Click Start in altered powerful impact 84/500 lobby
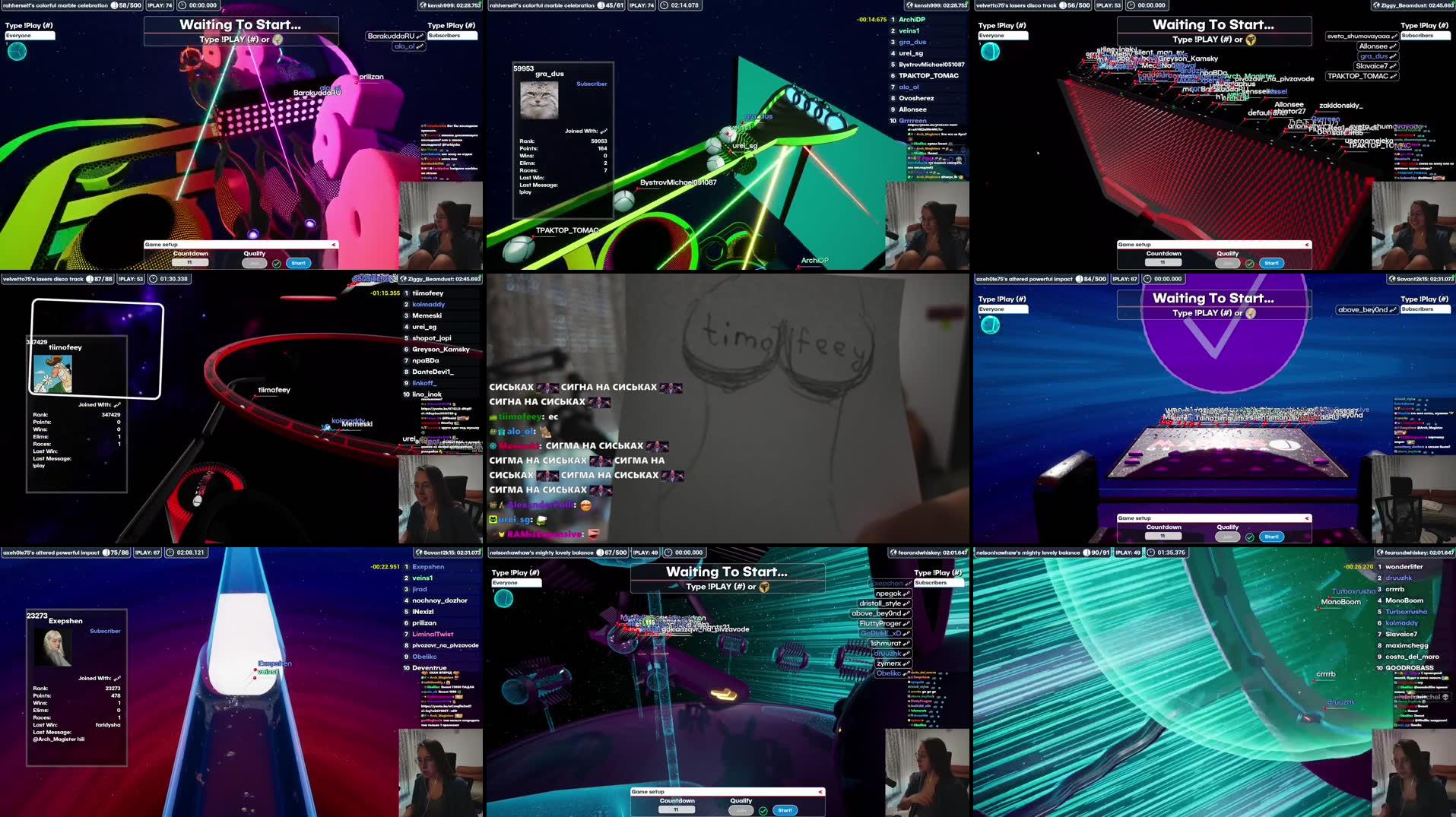This screenshot has width=1456, height=817. 1271,537
